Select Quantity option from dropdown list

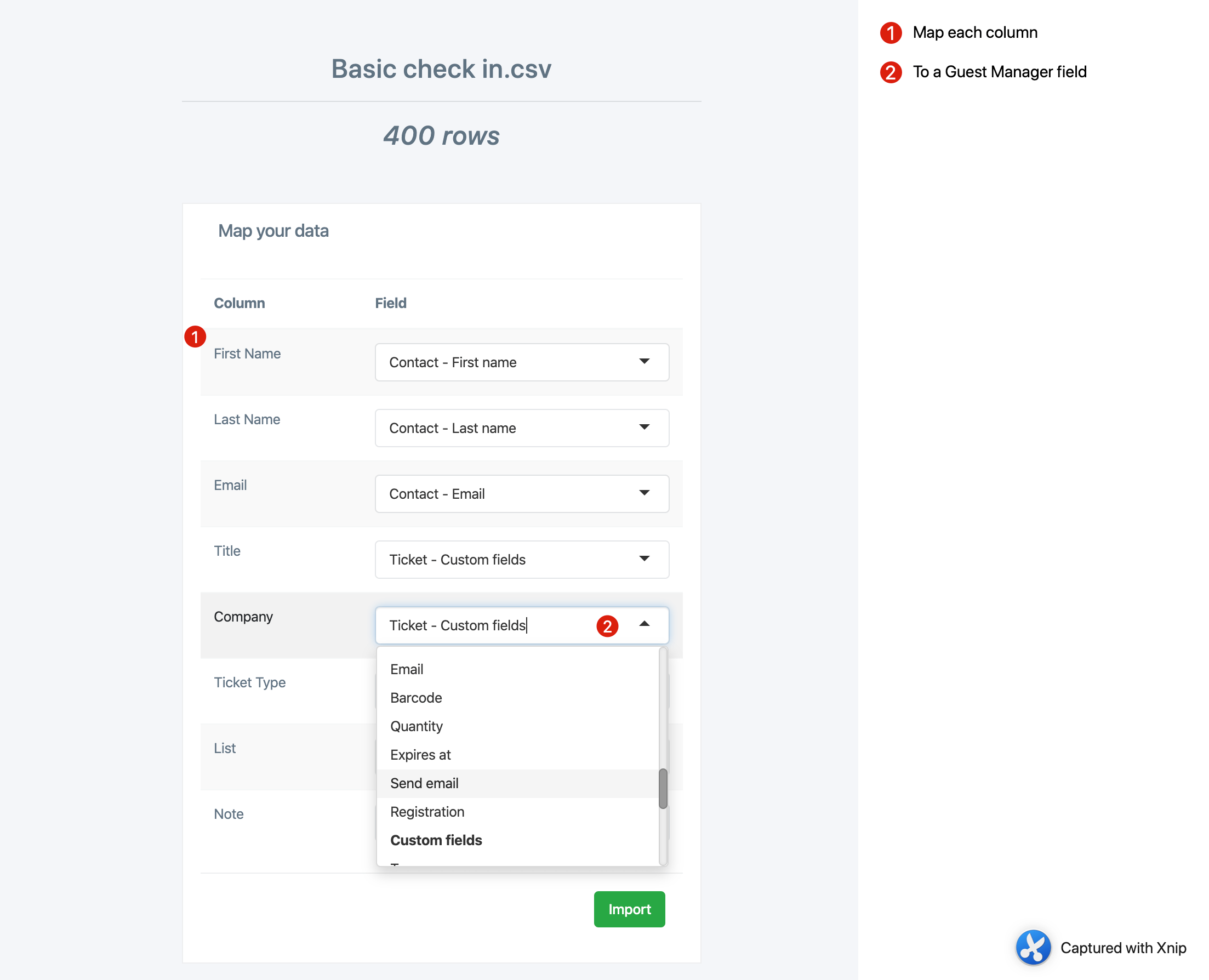[x=416, y=725]
